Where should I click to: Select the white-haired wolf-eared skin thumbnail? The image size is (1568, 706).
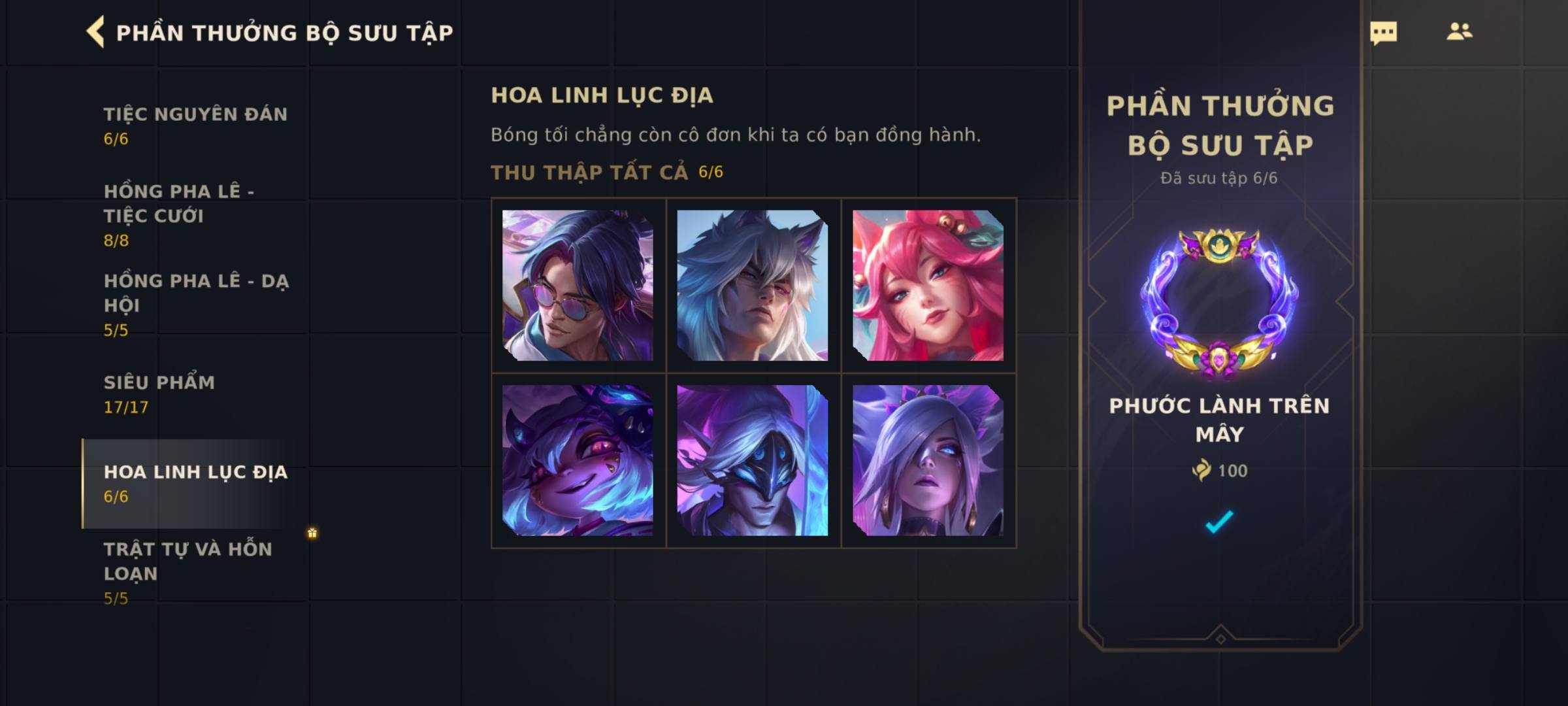coord(753,285)
